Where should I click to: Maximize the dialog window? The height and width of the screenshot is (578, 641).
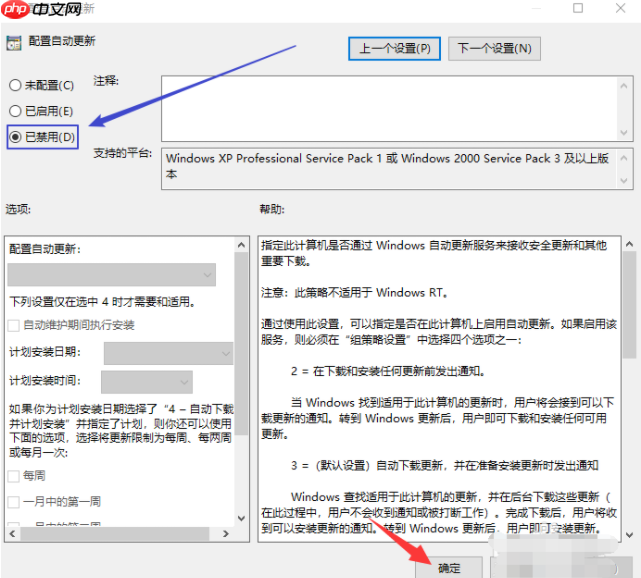(x=578, y=8)
